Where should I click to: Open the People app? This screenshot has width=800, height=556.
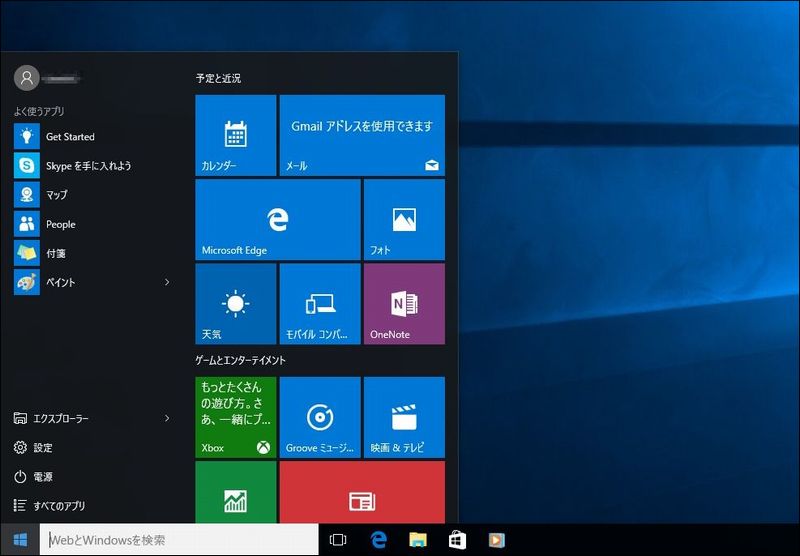(x=92, y=224)
